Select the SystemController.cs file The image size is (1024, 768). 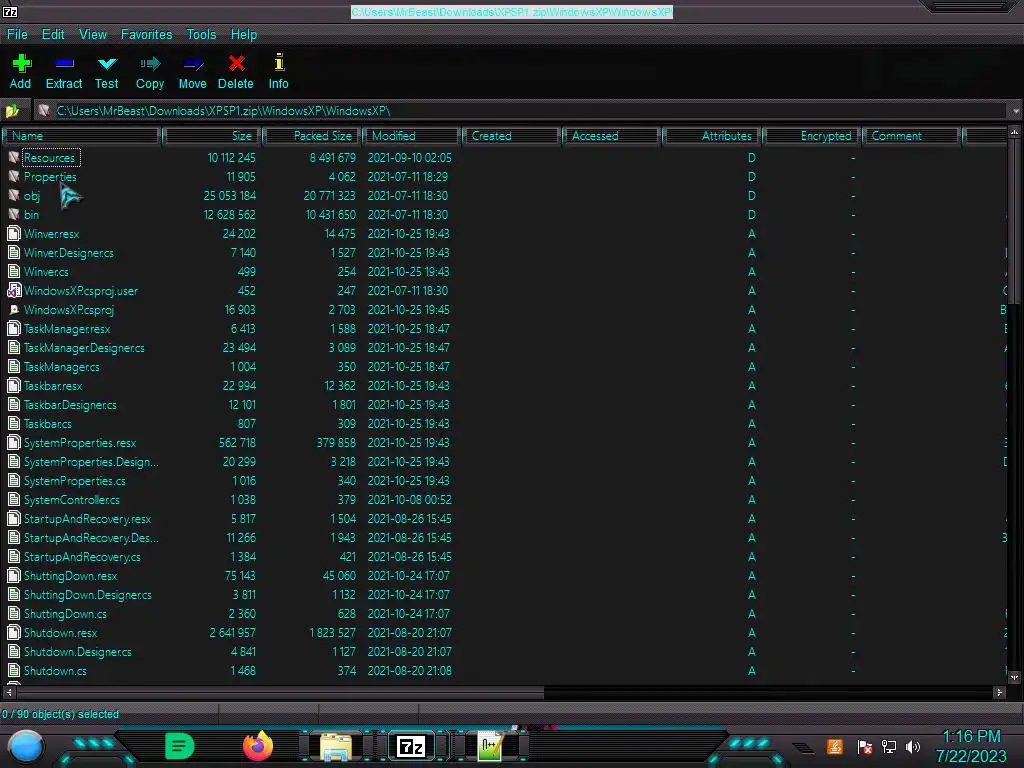(x=72, y=500)
